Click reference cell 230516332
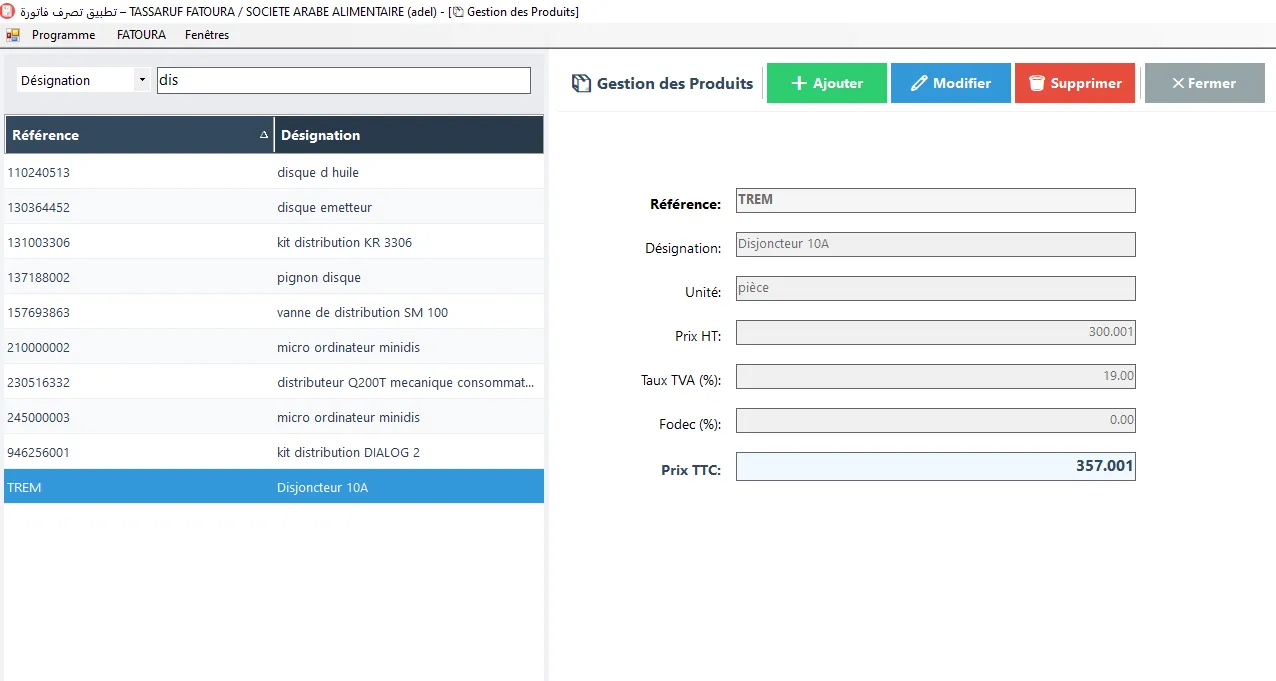1276x681 pixels. (x=139, y=382)
